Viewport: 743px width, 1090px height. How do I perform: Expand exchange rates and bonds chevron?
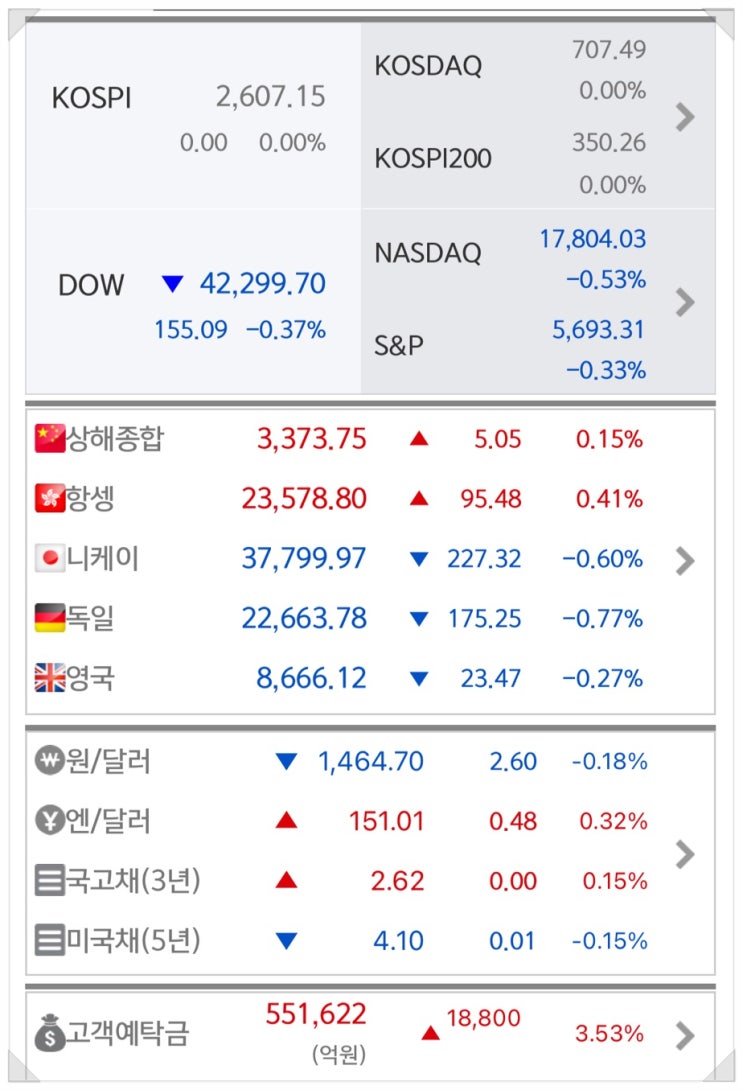(685, 854)
